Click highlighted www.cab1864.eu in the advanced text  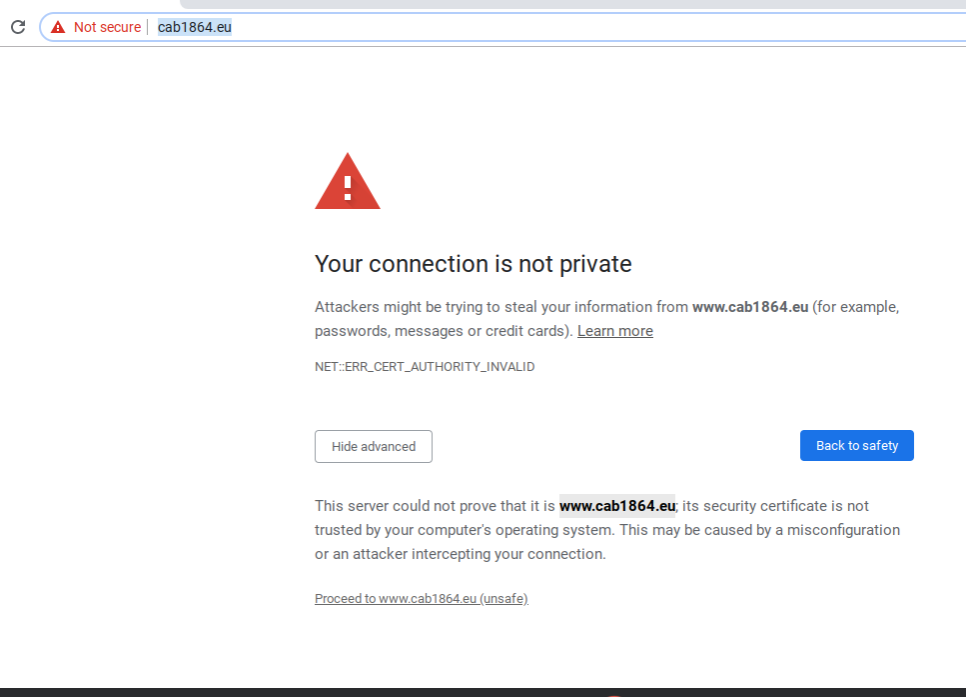point(617,506)
